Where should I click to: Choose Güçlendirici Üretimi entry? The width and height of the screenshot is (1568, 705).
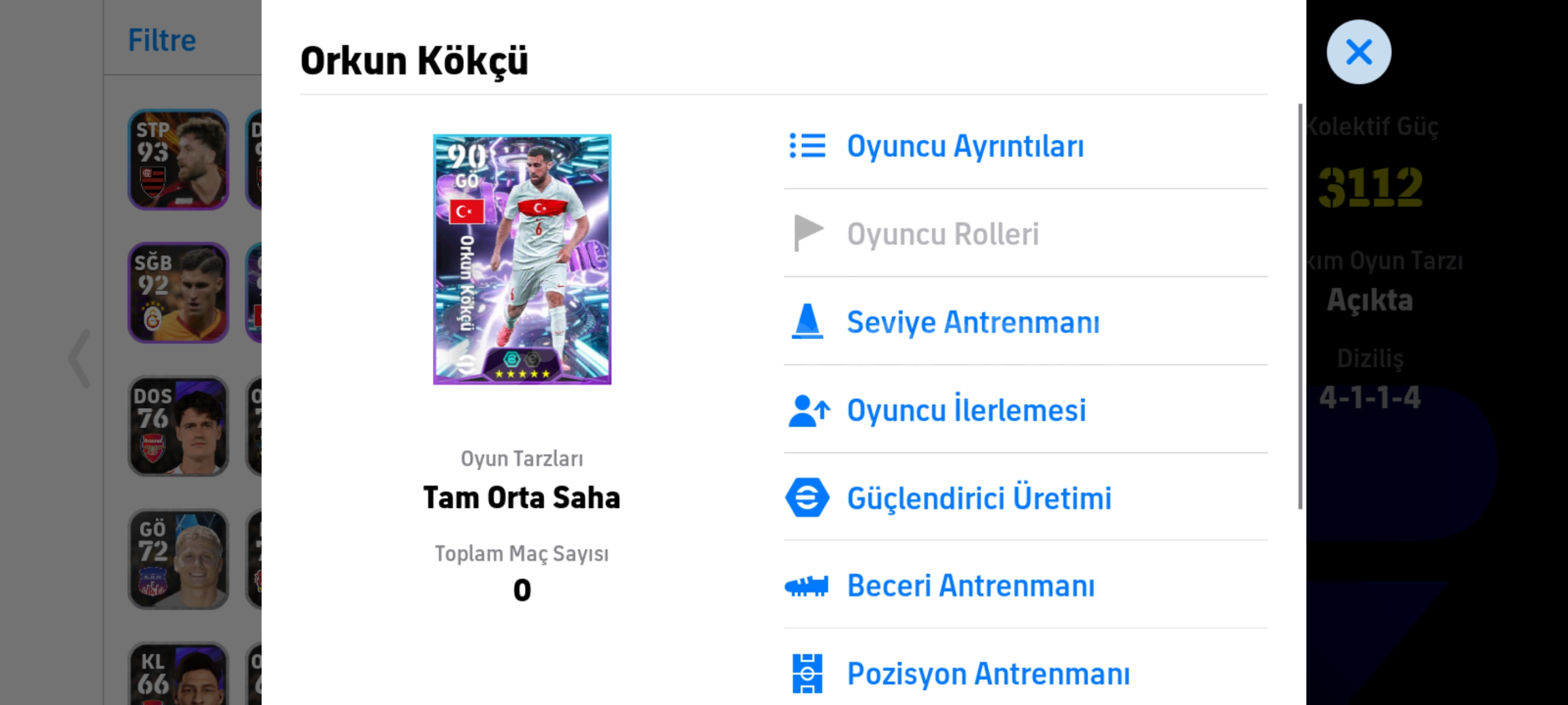pos(979,498)
